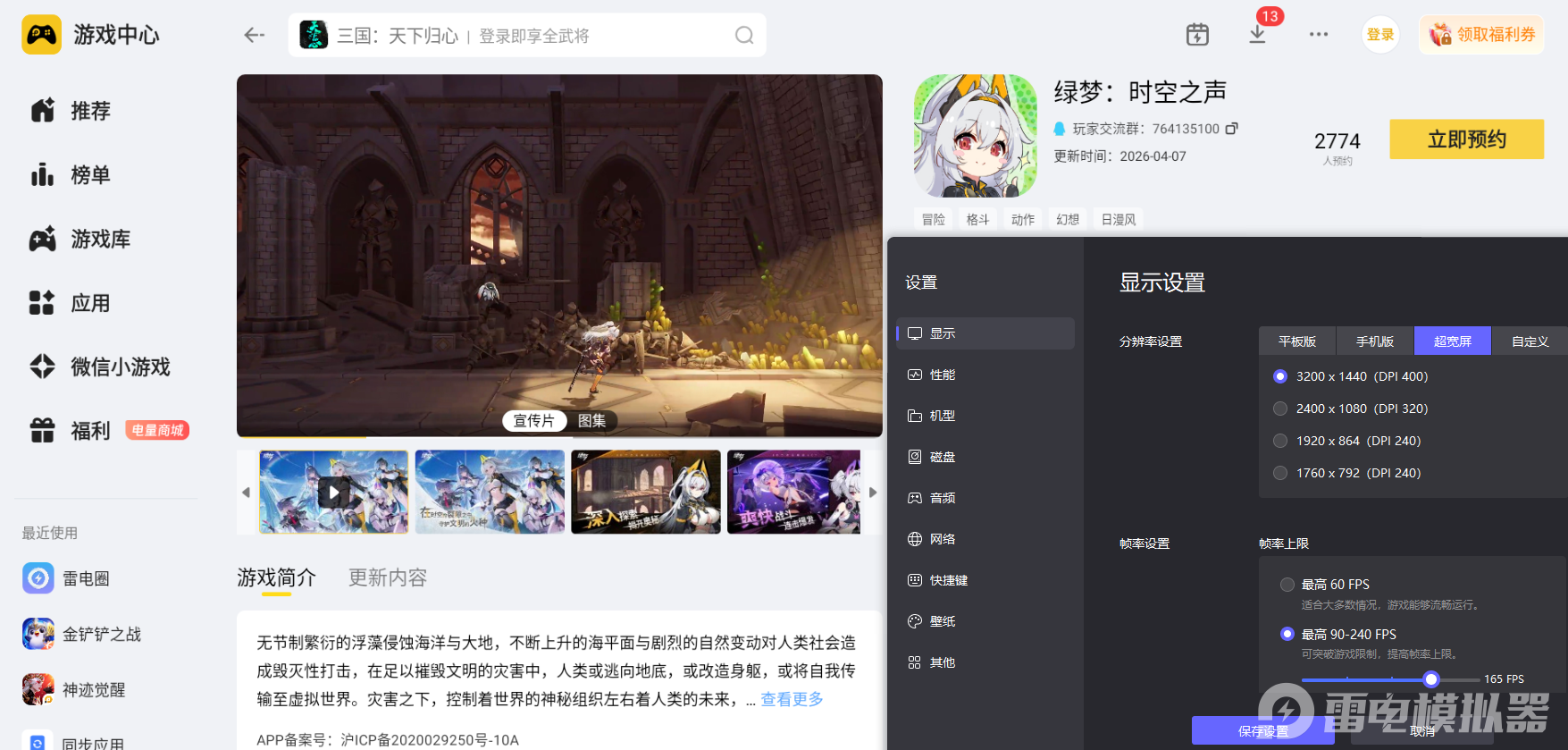Click 立即预约 reserve button
Screen dimensions: 1568x750
pyautogui.click(x=1467, y=139)
